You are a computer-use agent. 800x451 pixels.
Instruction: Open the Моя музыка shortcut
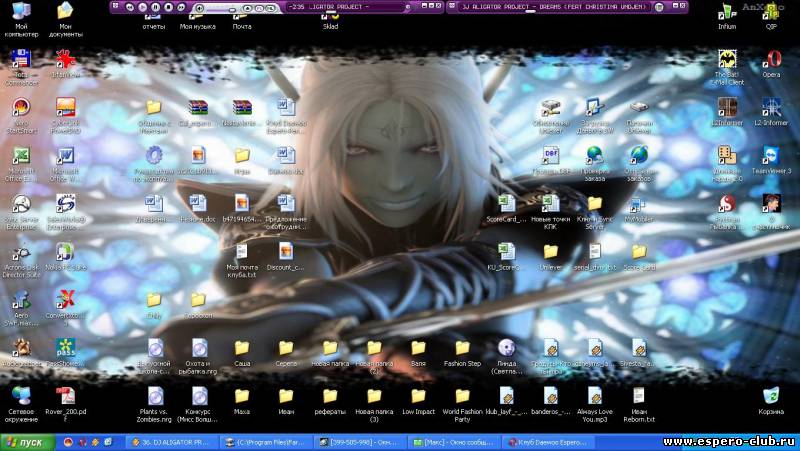click(x=197, y=21)
